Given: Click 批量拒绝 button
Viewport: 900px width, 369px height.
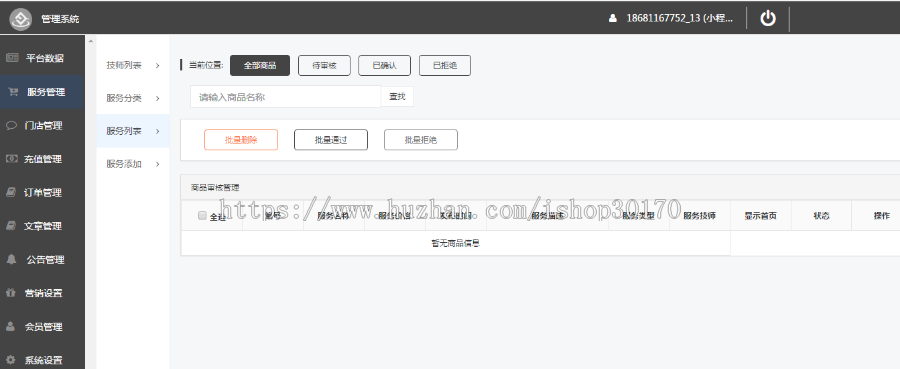Looking at the screenshot, I should (x=421, y=139).
